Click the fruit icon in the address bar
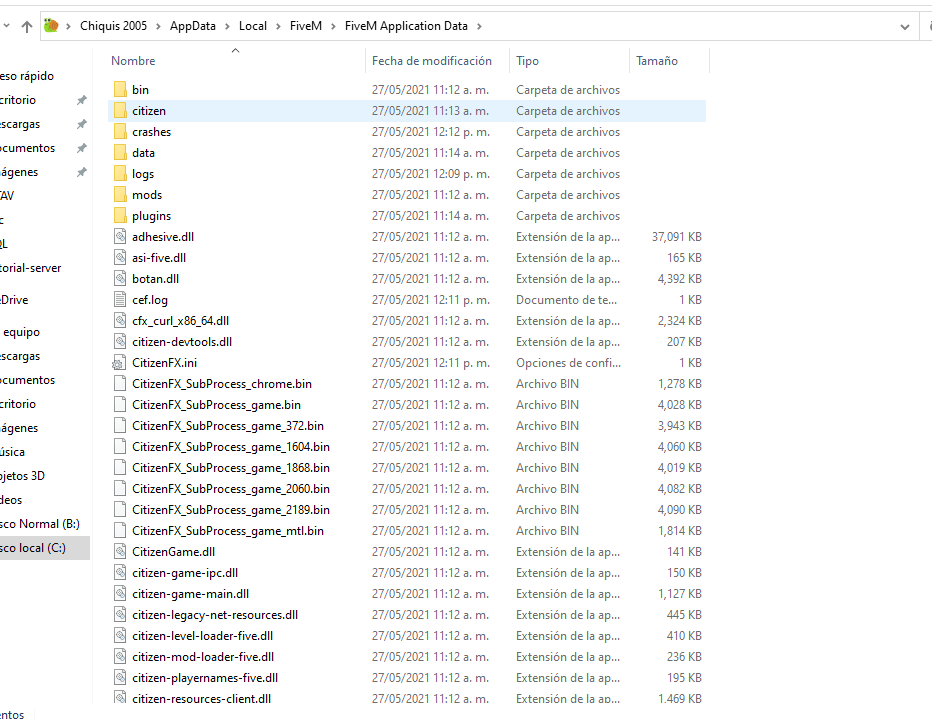The width and height of the screenshot is (932, 725). [51, 26]
